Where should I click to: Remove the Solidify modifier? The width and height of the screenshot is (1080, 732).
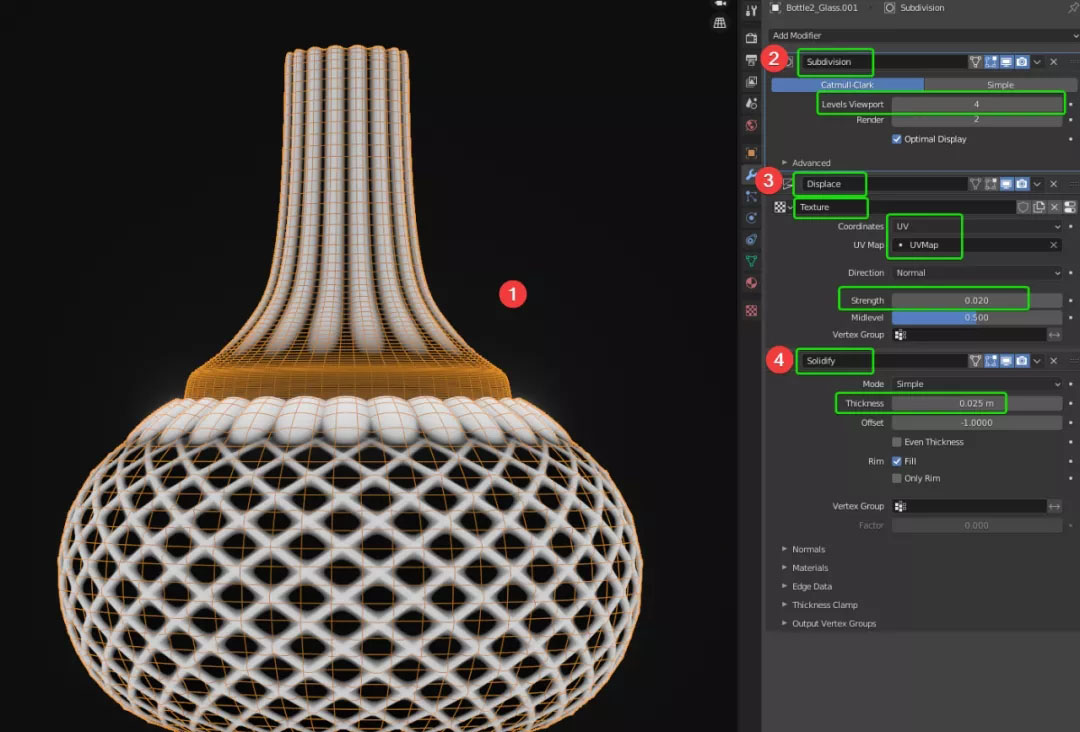tap(1054, 361)
